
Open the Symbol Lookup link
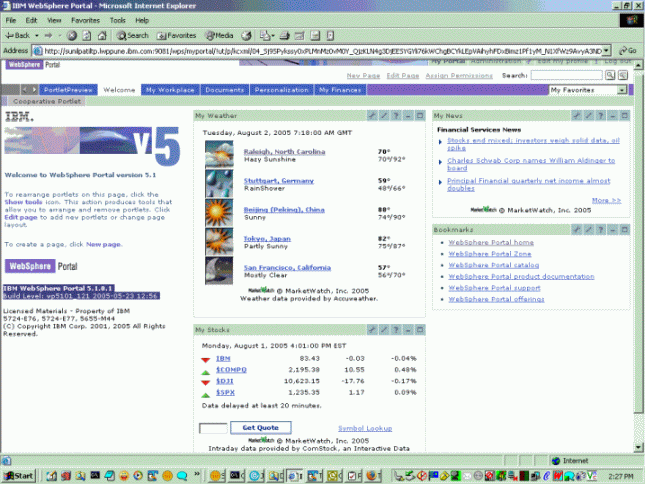point(365,428)
